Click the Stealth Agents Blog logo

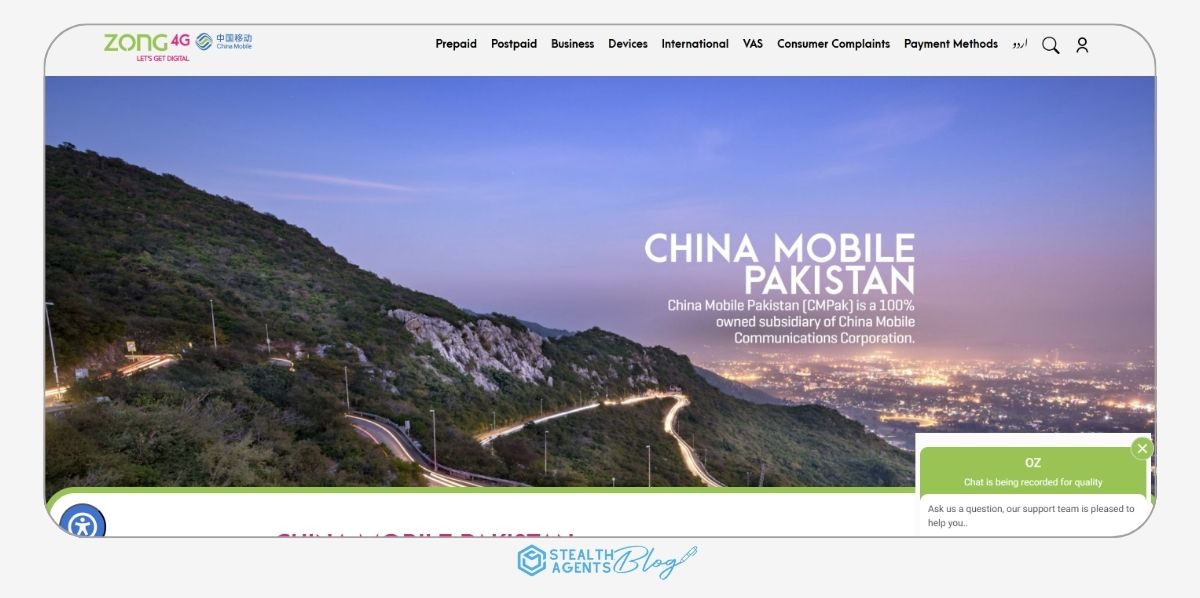(x=598, y=562)
